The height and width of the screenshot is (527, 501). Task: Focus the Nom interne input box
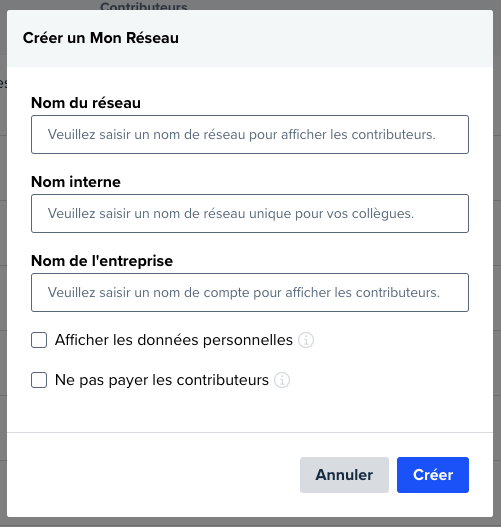pyautogui.click(x=250, y=213)
